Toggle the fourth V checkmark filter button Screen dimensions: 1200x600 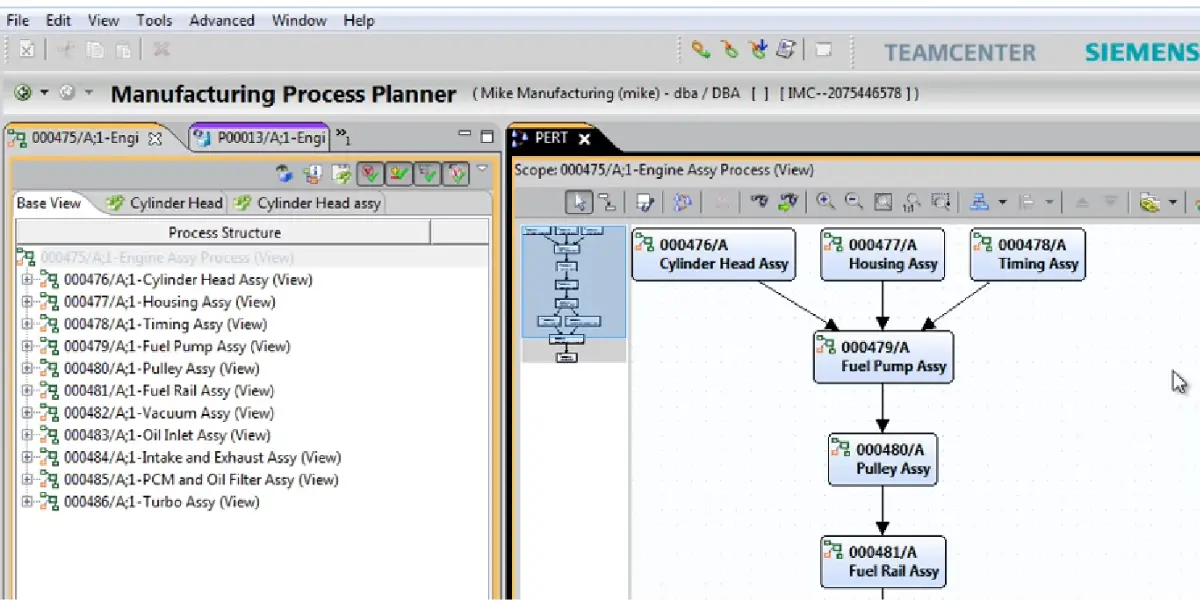(x=457, y=174)
